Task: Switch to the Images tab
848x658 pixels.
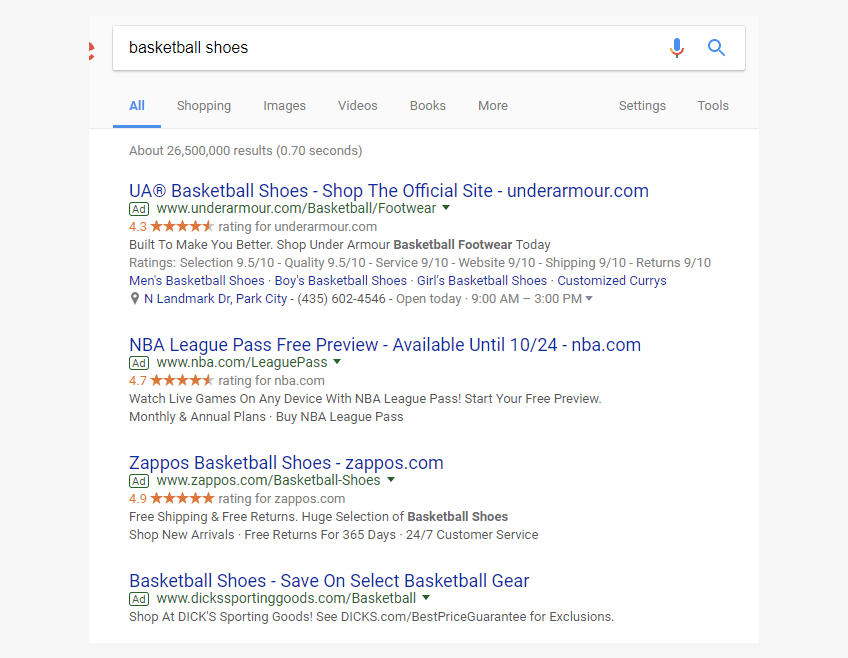Action: click(x=284, y=106)
